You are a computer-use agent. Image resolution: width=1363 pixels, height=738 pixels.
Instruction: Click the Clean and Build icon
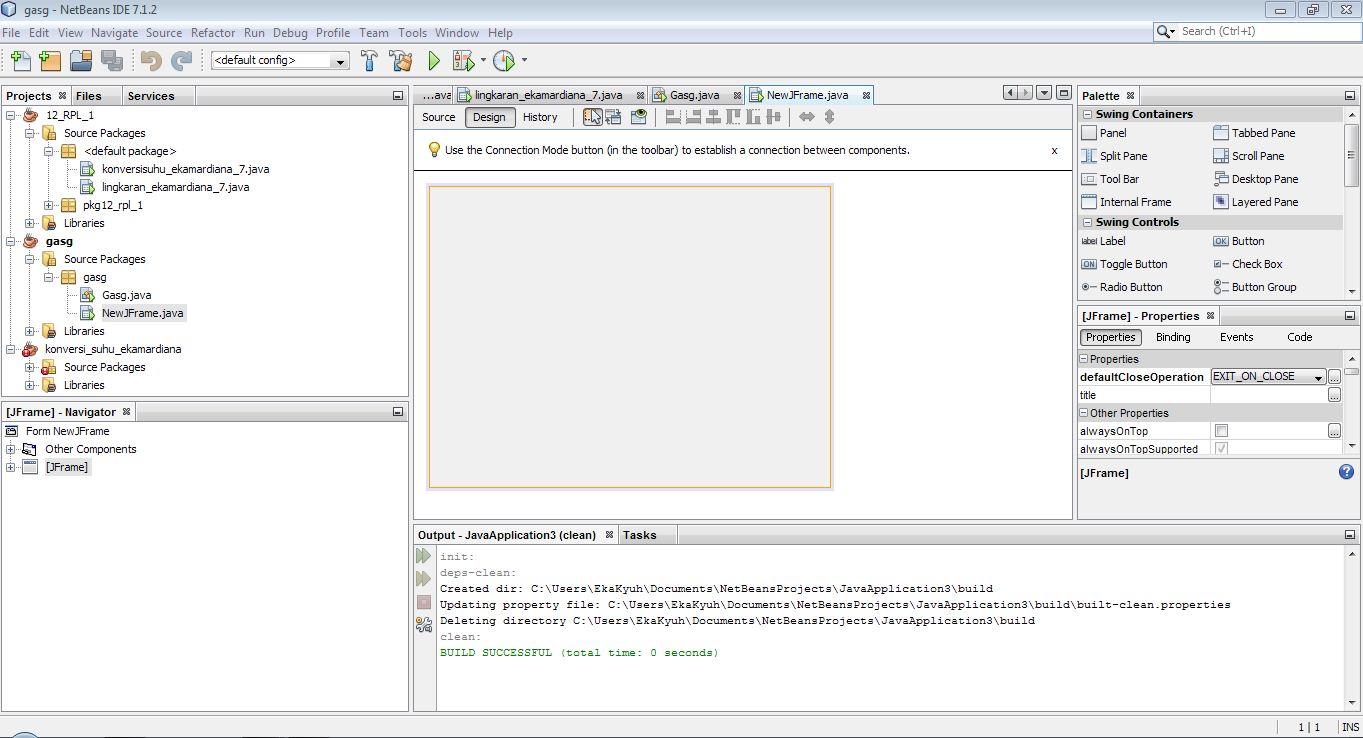point(401,61)
